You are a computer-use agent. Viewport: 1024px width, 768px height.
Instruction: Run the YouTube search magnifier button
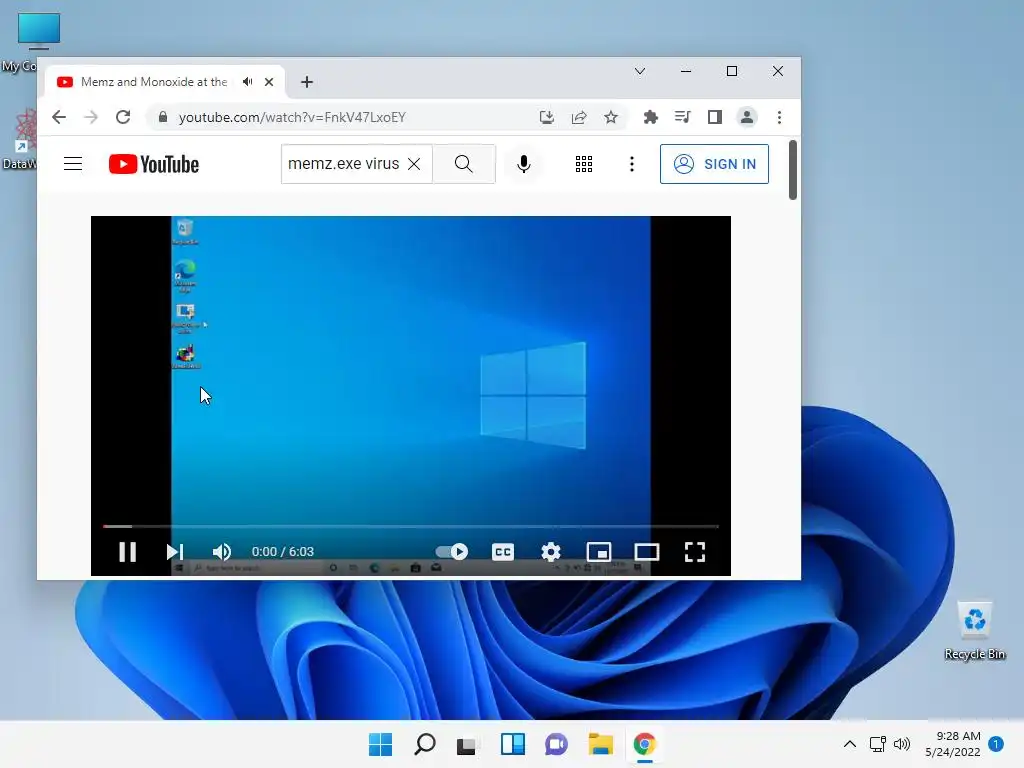tap(464, 164)
